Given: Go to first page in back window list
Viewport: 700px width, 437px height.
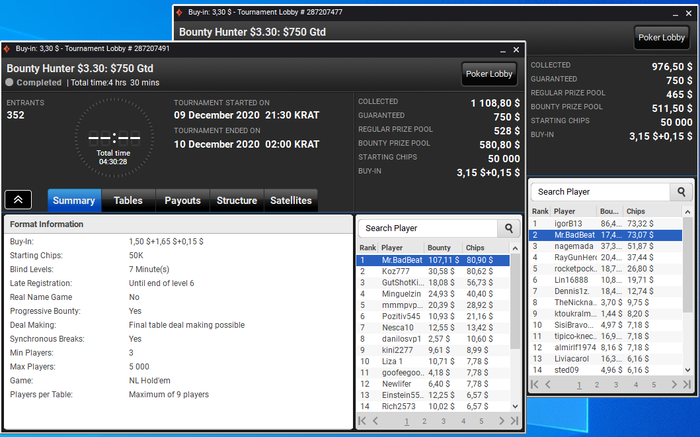Looking at the screenshot, I should point(534,384).
